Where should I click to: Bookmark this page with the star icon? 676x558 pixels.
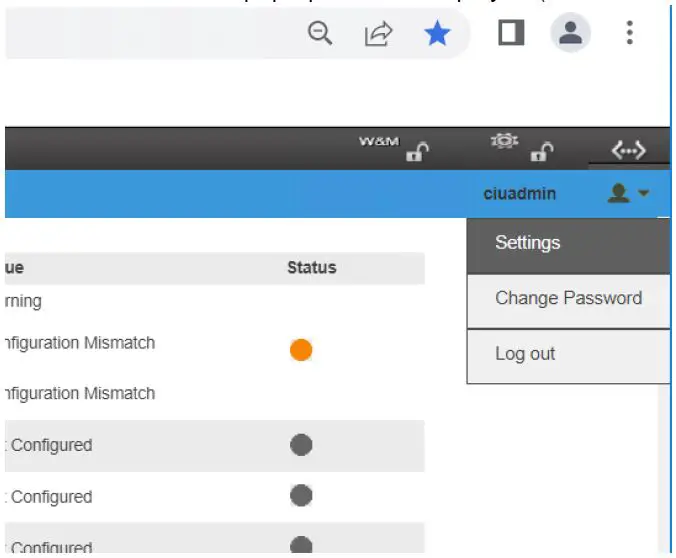[437, 34]
